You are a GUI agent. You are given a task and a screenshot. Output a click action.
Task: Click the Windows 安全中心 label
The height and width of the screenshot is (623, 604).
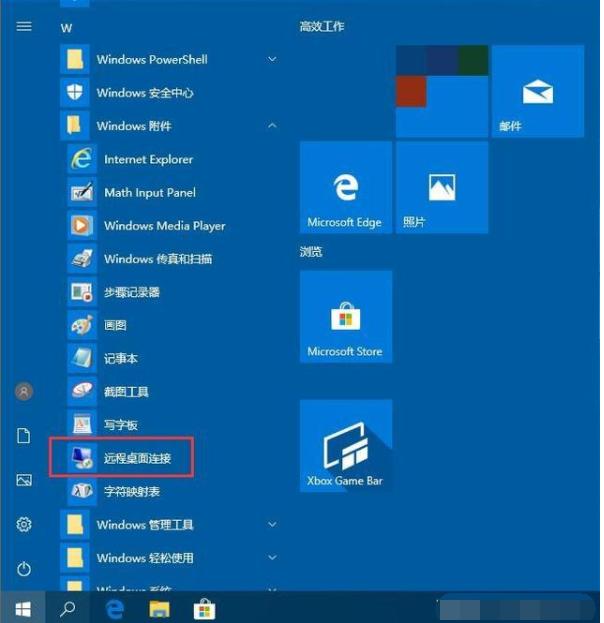(145, 93)
